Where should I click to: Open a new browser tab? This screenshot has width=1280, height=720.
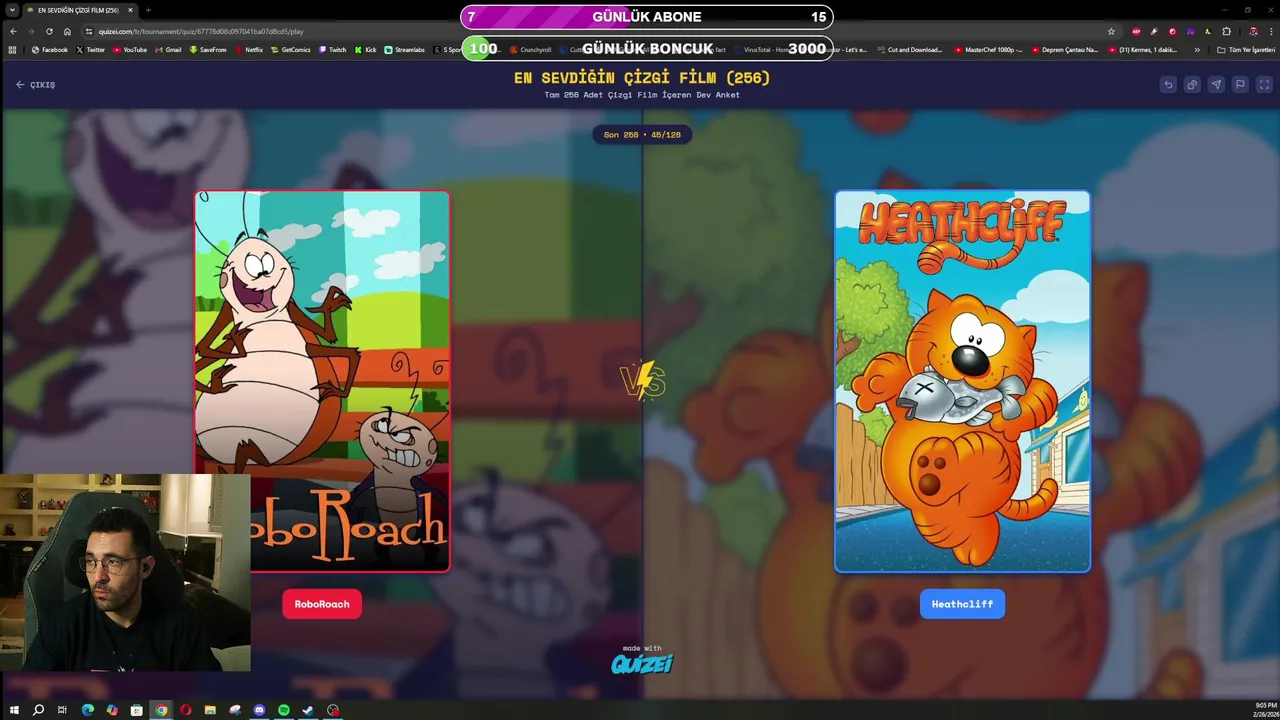[x=148, y=10]
